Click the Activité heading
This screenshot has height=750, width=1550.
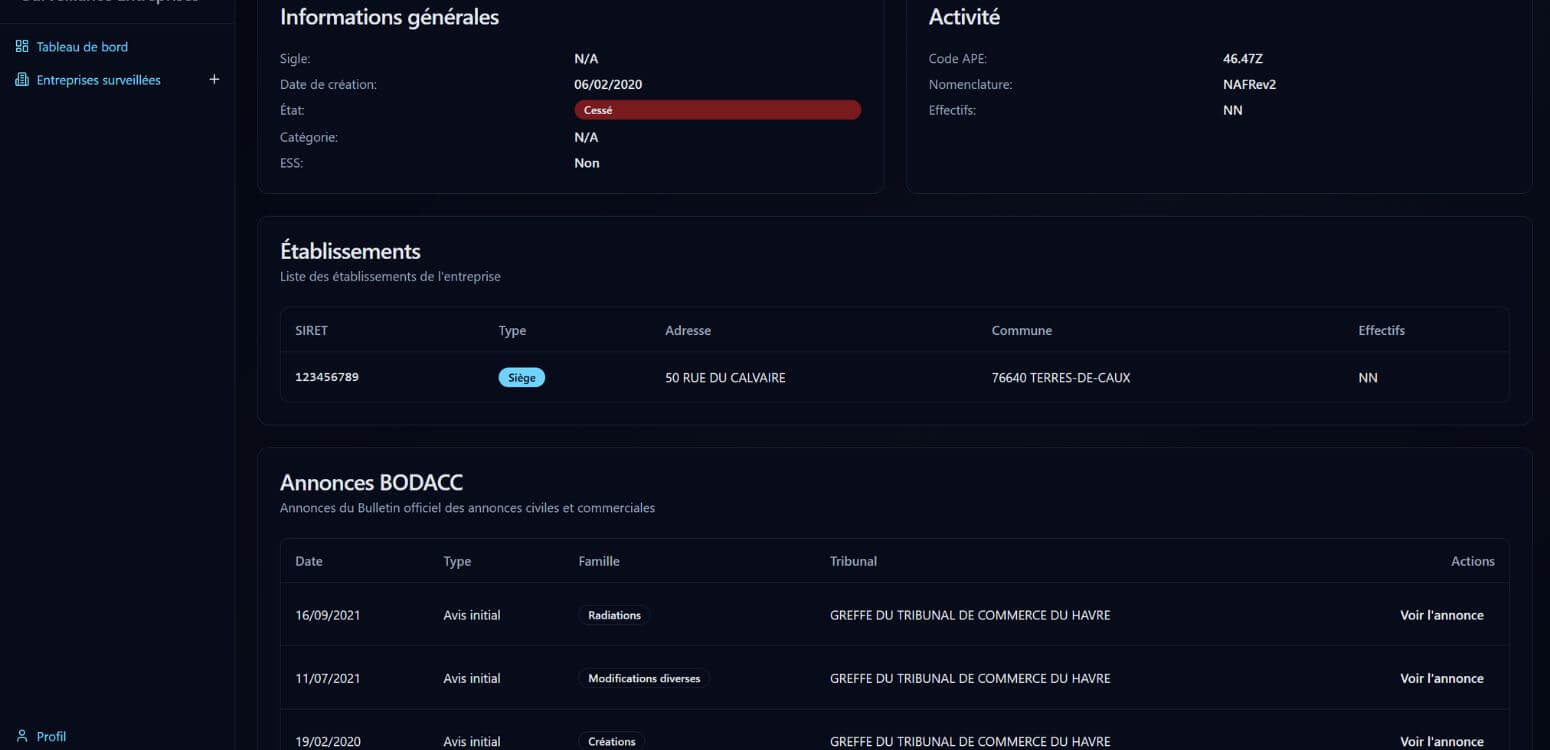(964, 17)
